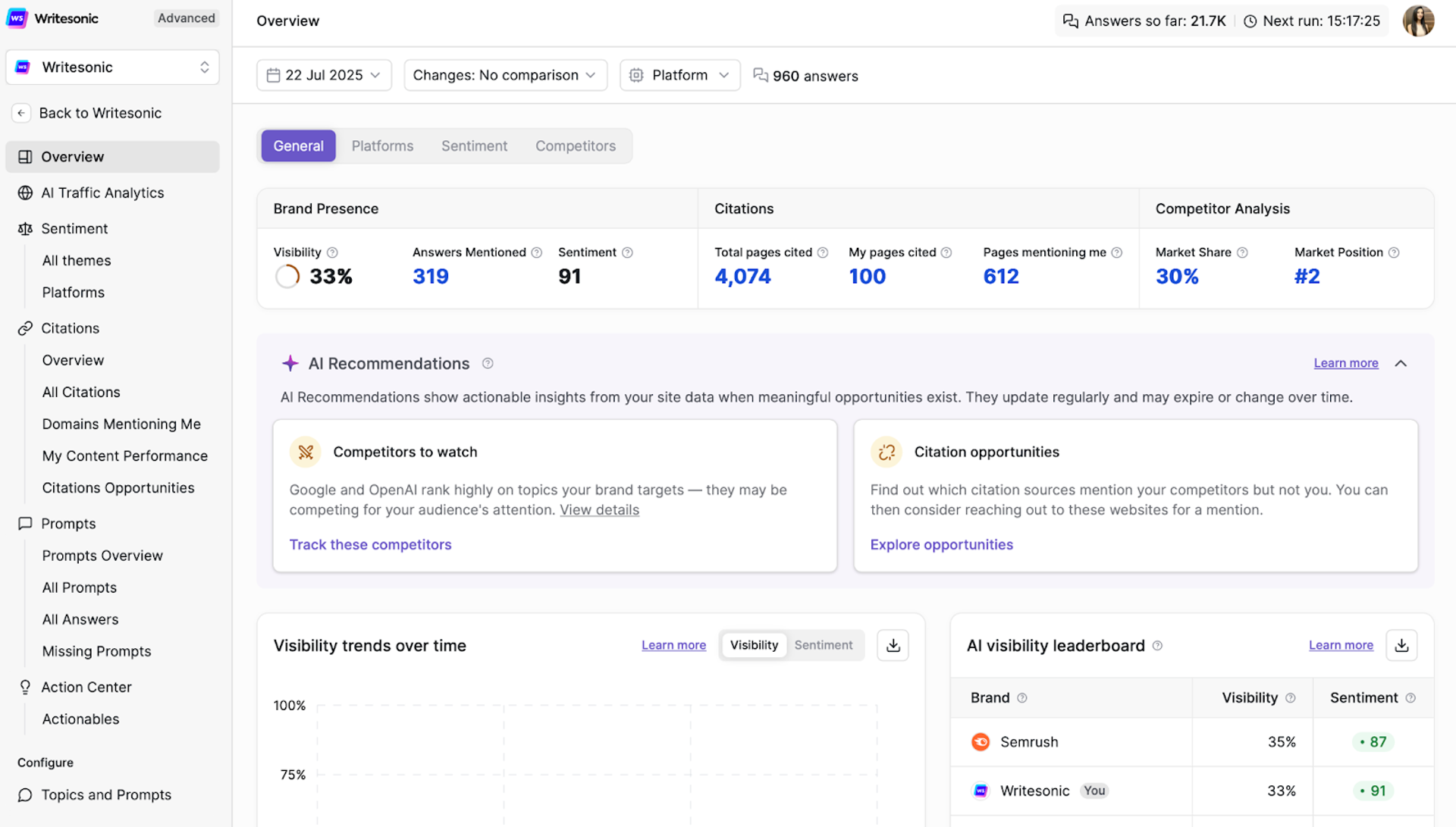This screenshot has height=827, width=1456.
Task: Click the Writesonic logo icon in header
Action: tap(17, 18)
